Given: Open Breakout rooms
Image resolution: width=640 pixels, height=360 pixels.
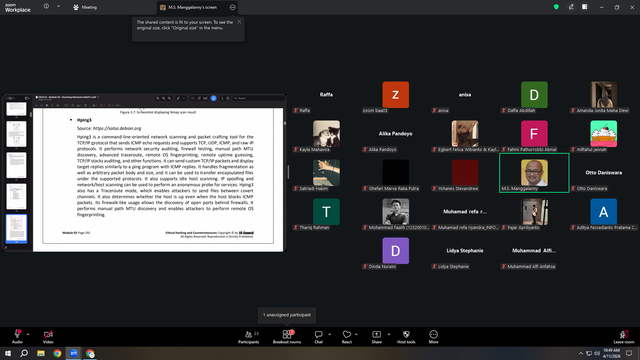Looking at the screenshot, I should pyautogui.click(x=287, y=337).
